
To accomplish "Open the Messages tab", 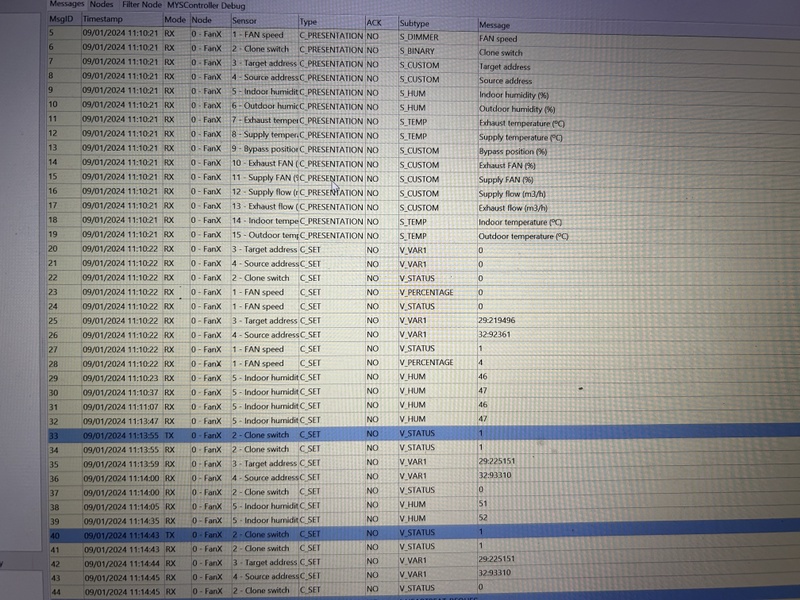I will point(67,4).
